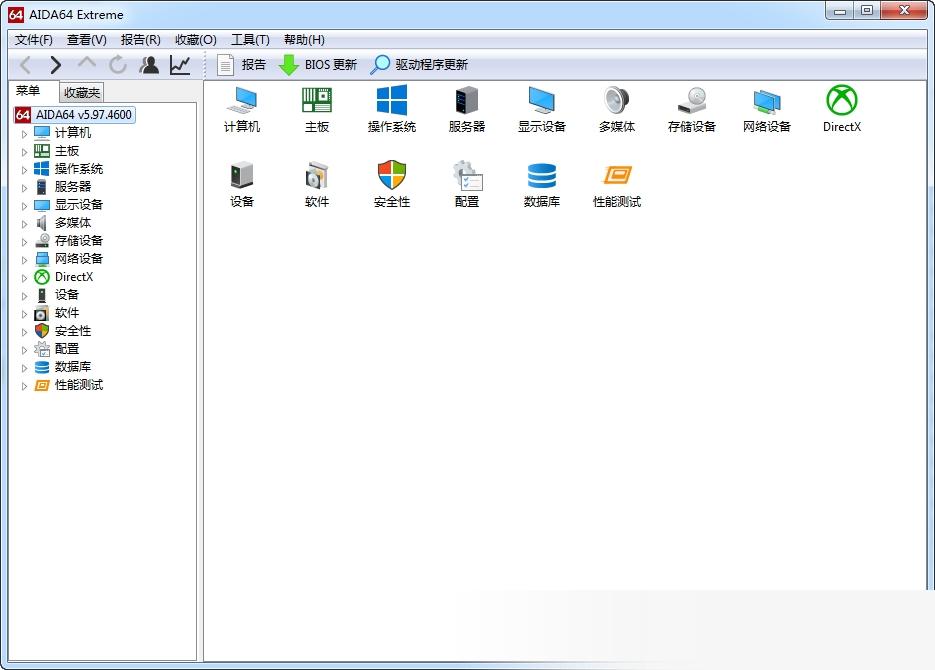Expand the 服务器 tree node
This screenshot has width=935, height=670.
pos(24,188)
